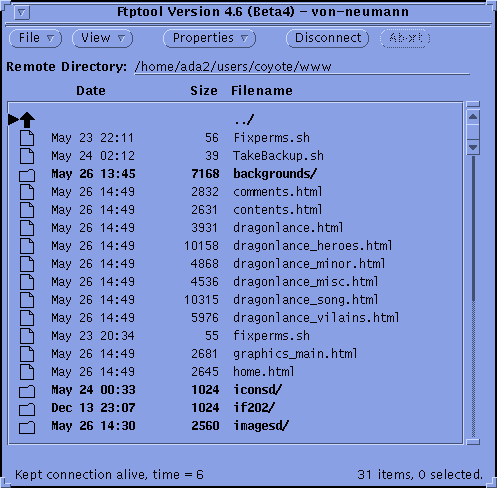Image resolution: width=497 pixels, height=488 pixels.
Task: Click the parent directory up-arrow icon
Action: tap(27, 120)
